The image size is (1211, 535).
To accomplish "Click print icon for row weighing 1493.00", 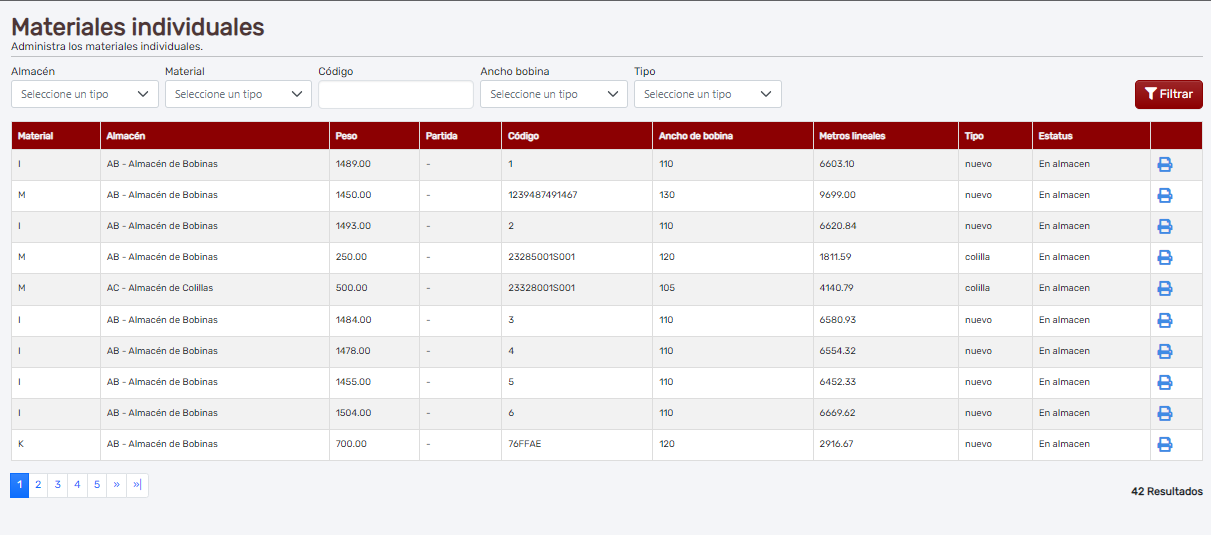I will (x=1164, y=226).
